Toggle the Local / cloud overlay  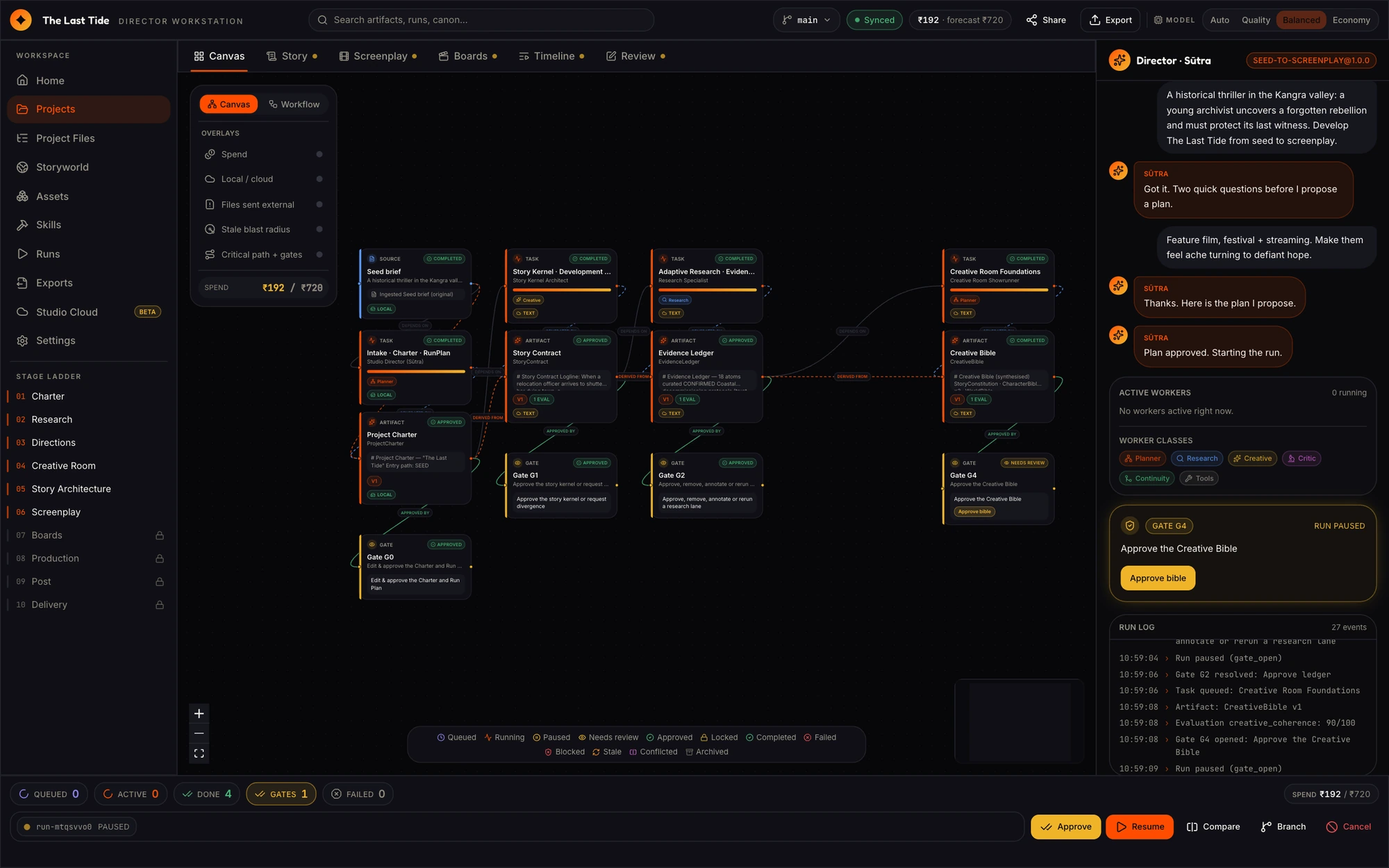point(263,179)
